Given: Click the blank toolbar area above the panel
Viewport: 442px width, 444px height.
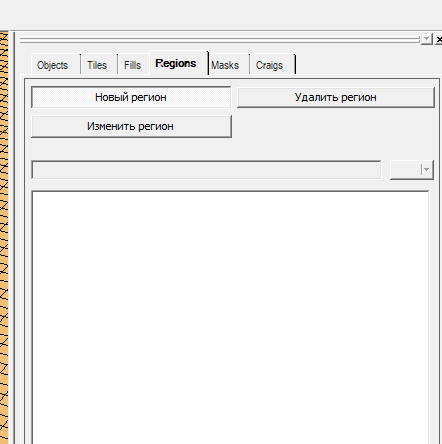Looking at the screenshot, I should click(221, 15).
